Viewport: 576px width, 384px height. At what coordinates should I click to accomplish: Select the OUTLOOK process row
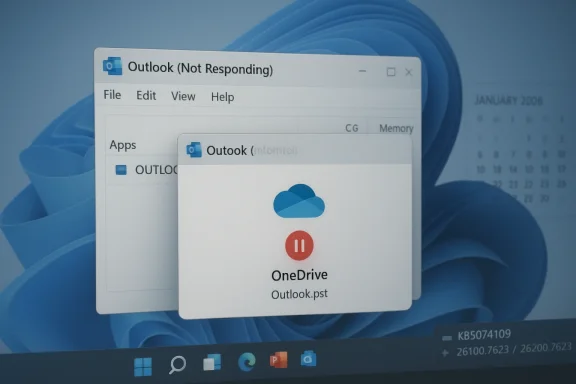(x=143, y=170)
